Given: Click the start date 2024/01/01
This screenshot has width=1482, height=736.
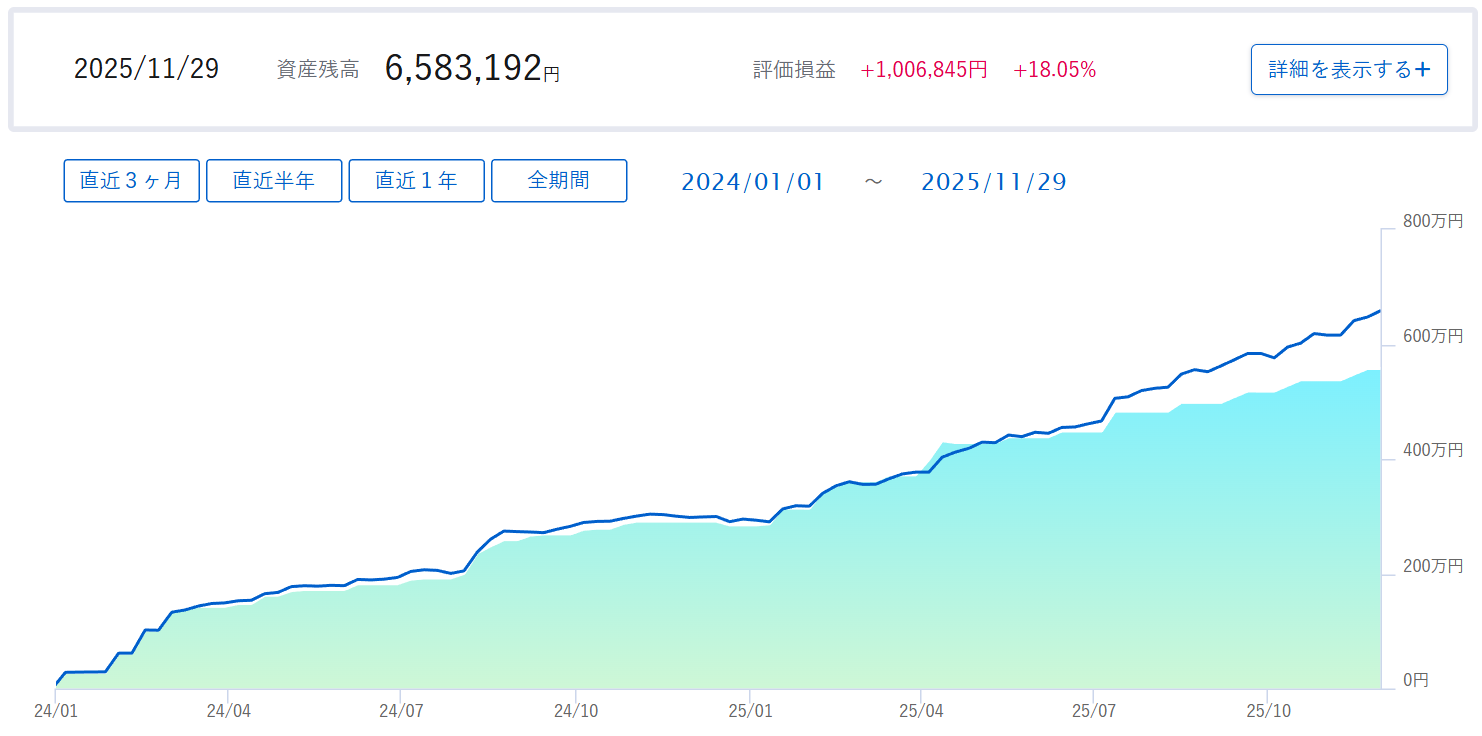Looking at the screenshot, I should (x=753, y=182).
